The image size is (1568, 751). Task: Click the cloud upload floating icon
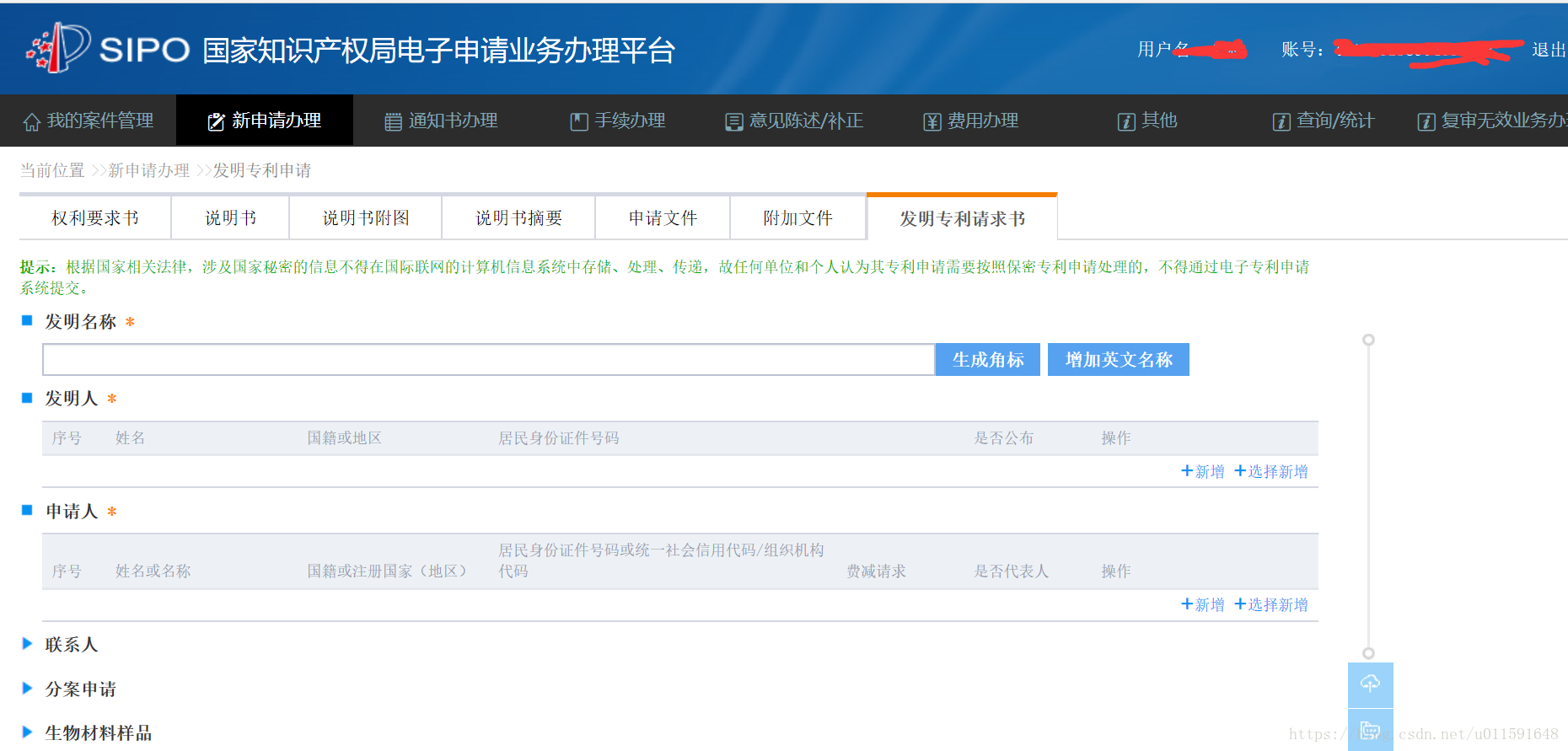[x=1371, y=684]
